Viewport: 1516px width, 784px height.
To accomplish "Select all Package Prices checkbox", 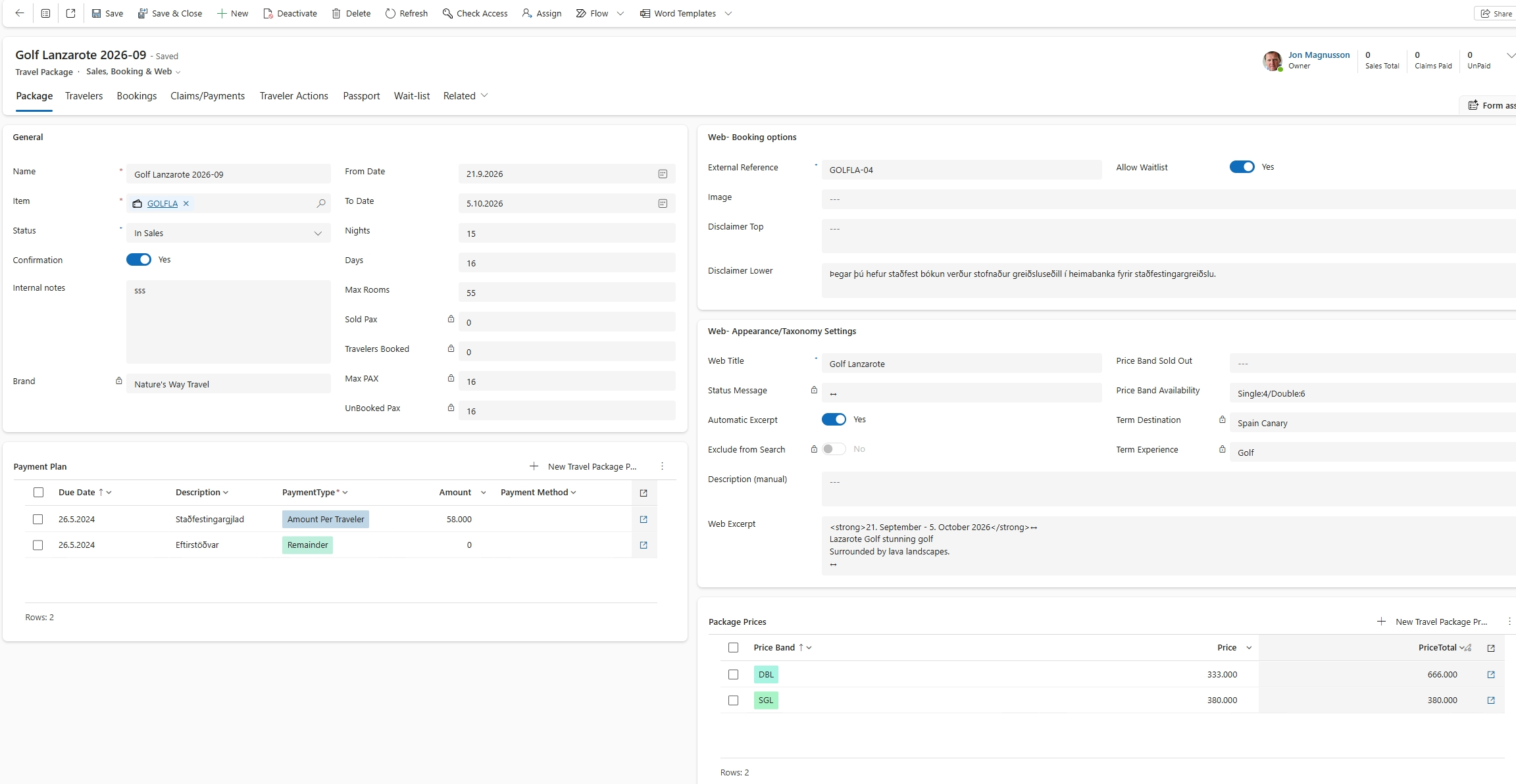I will point(733,648).
